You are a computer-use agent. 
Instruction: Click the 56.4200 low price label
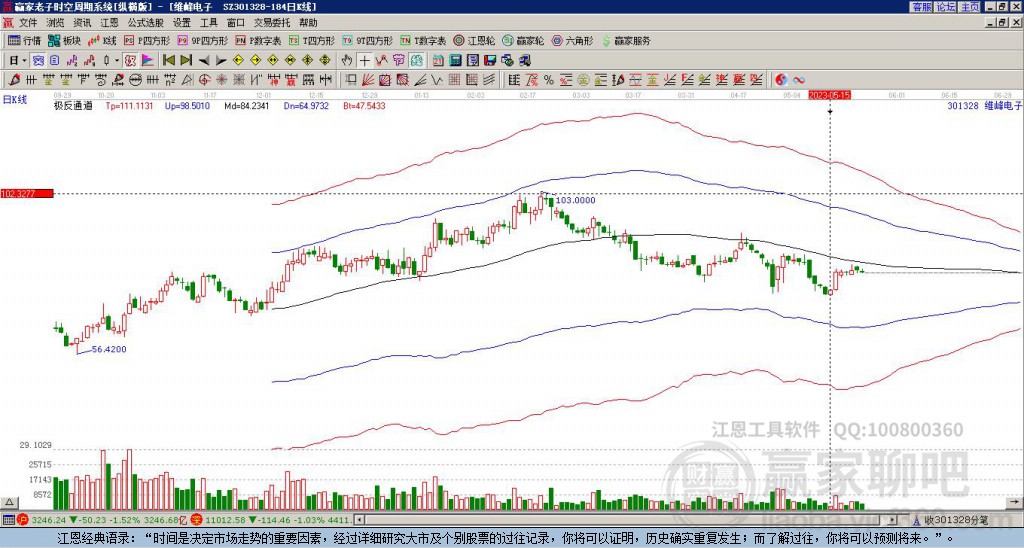pyautogui.click(x=109, y=349)
